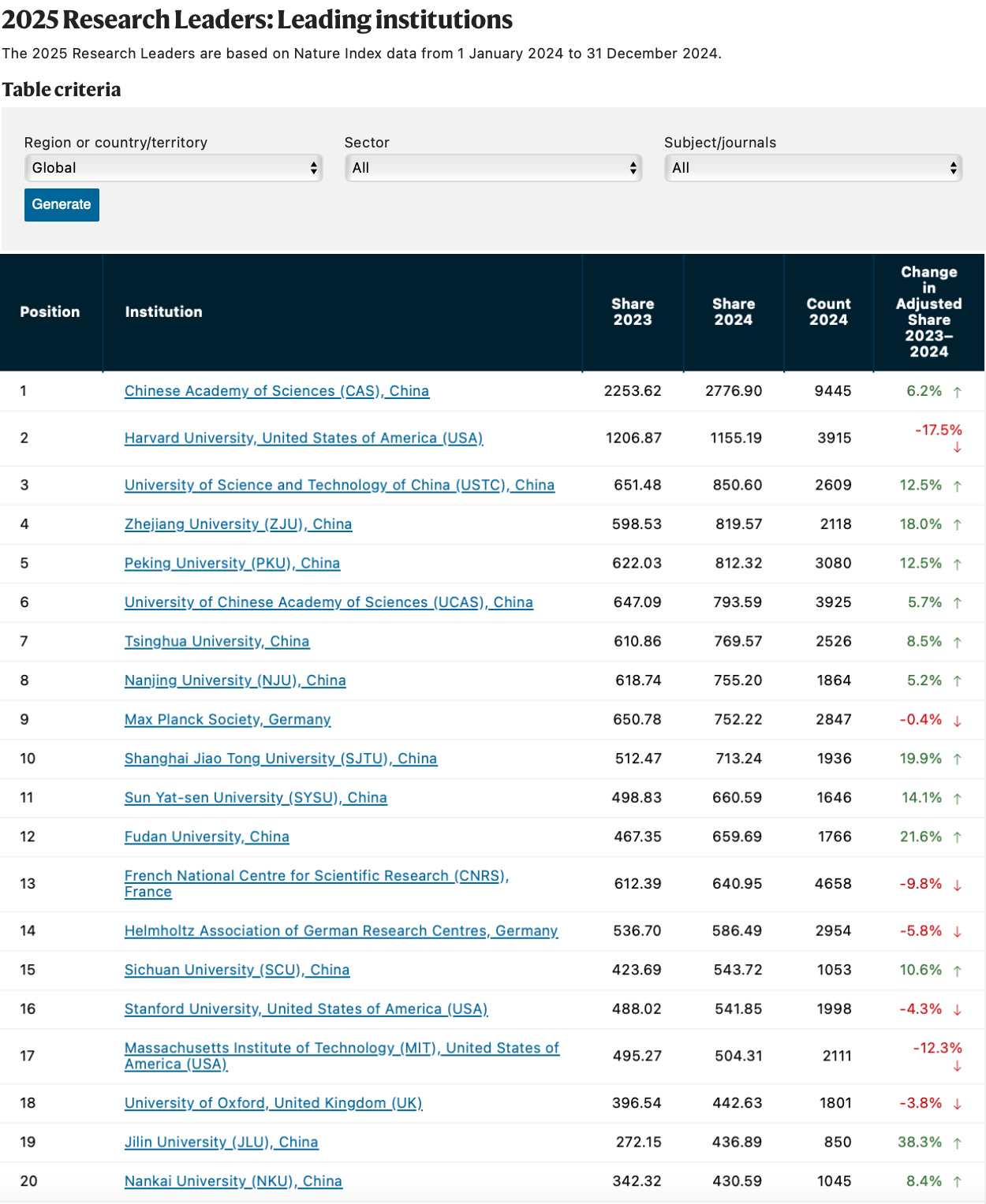This screenshot has width=986, height=1204.
Task: Click the Share 2024 column header
Action: [x=734, y=312]
